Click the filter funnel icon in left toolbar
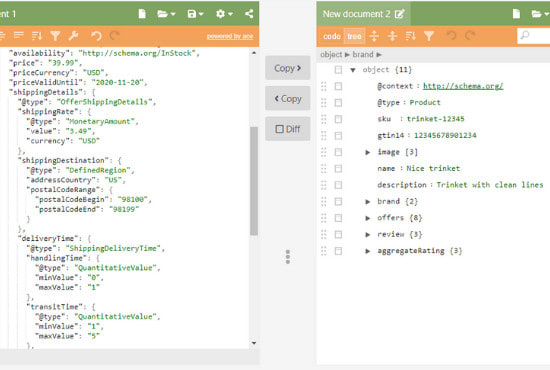This screenshot has width=550, height=370. coord(55,35)
